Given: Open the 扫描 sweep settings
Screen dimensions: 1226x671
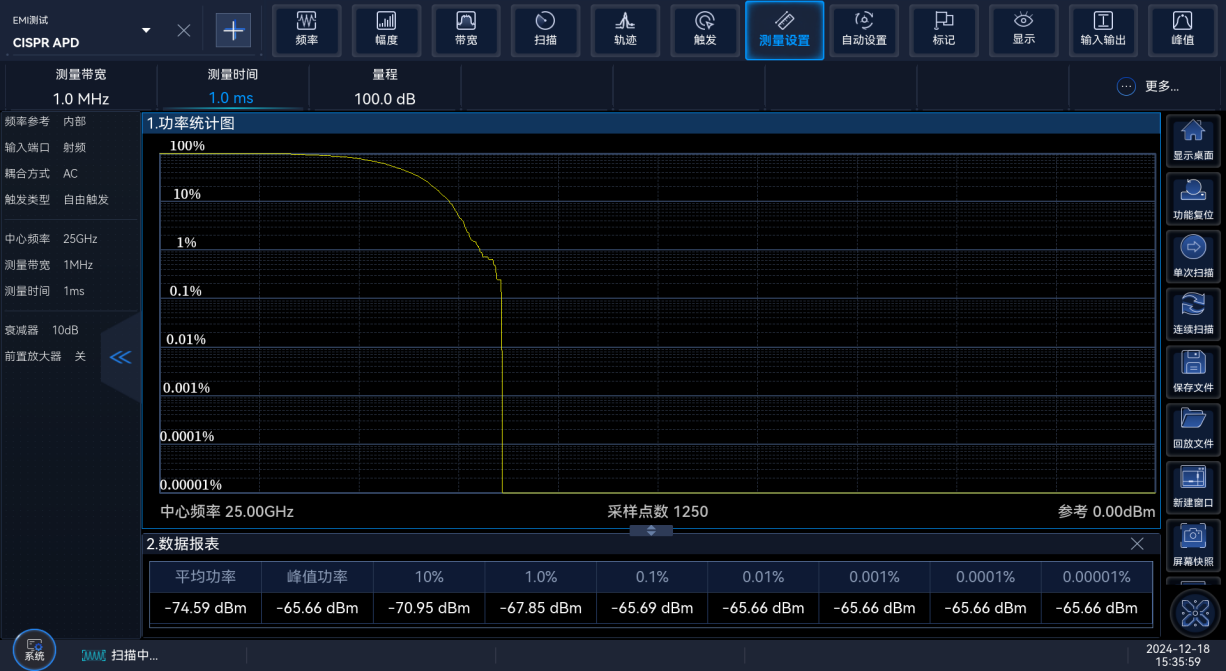Looking at the screenshot, I should coord(545,30).
